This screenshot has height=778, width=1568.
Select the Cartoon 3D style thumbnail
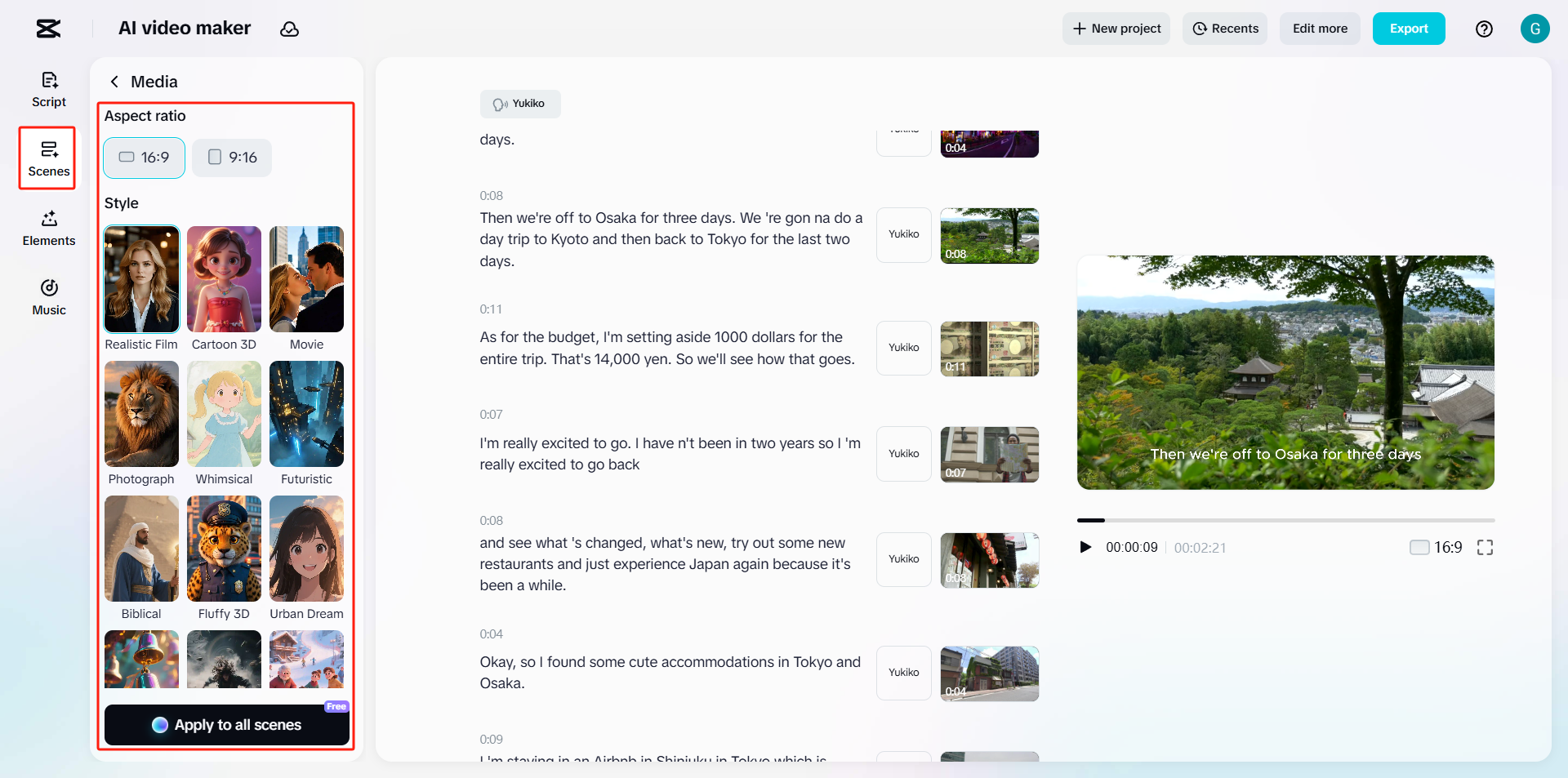coord(224,279)
